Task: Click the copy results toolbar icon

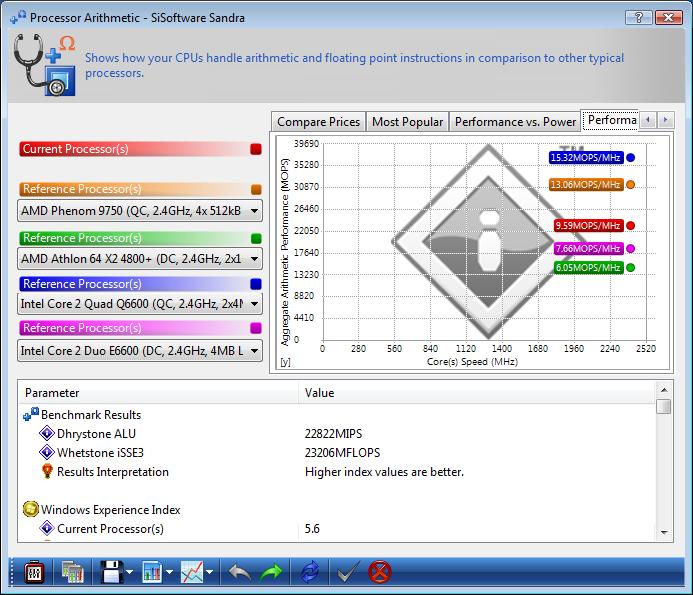Action: click(72, 573)
